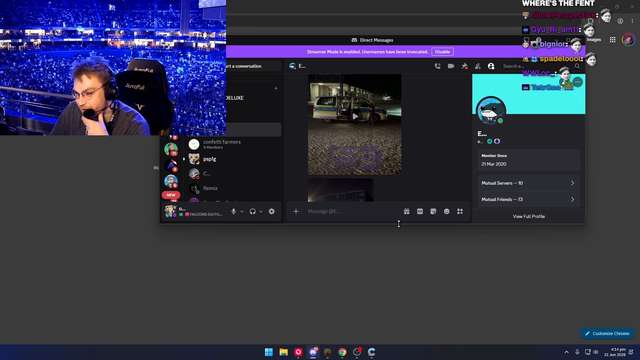Open the profile avatar in the profile panel

pos(491,110)
